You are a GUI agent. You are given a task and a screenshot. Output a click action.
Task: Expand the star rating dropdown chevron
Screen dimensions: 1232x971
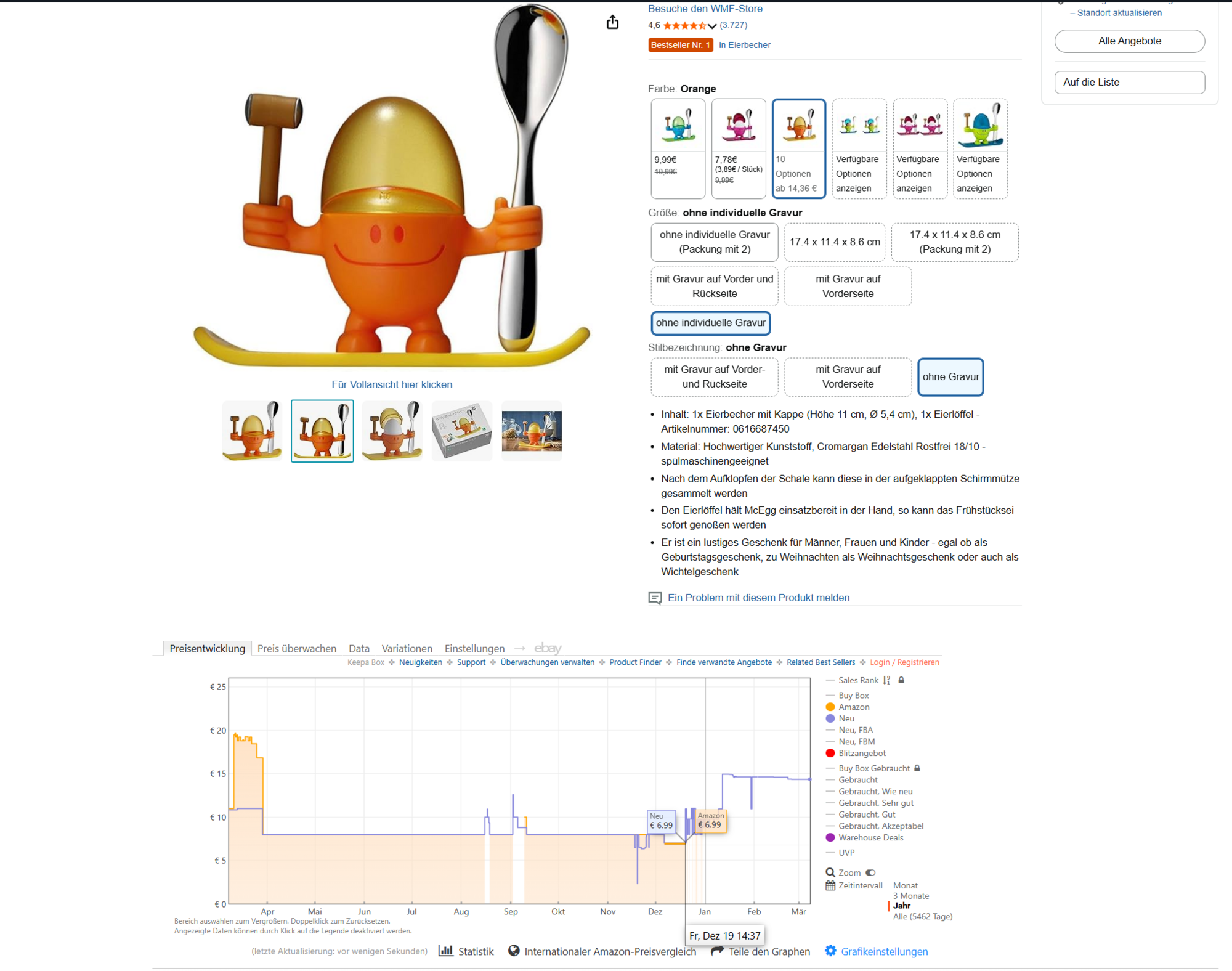712,26
